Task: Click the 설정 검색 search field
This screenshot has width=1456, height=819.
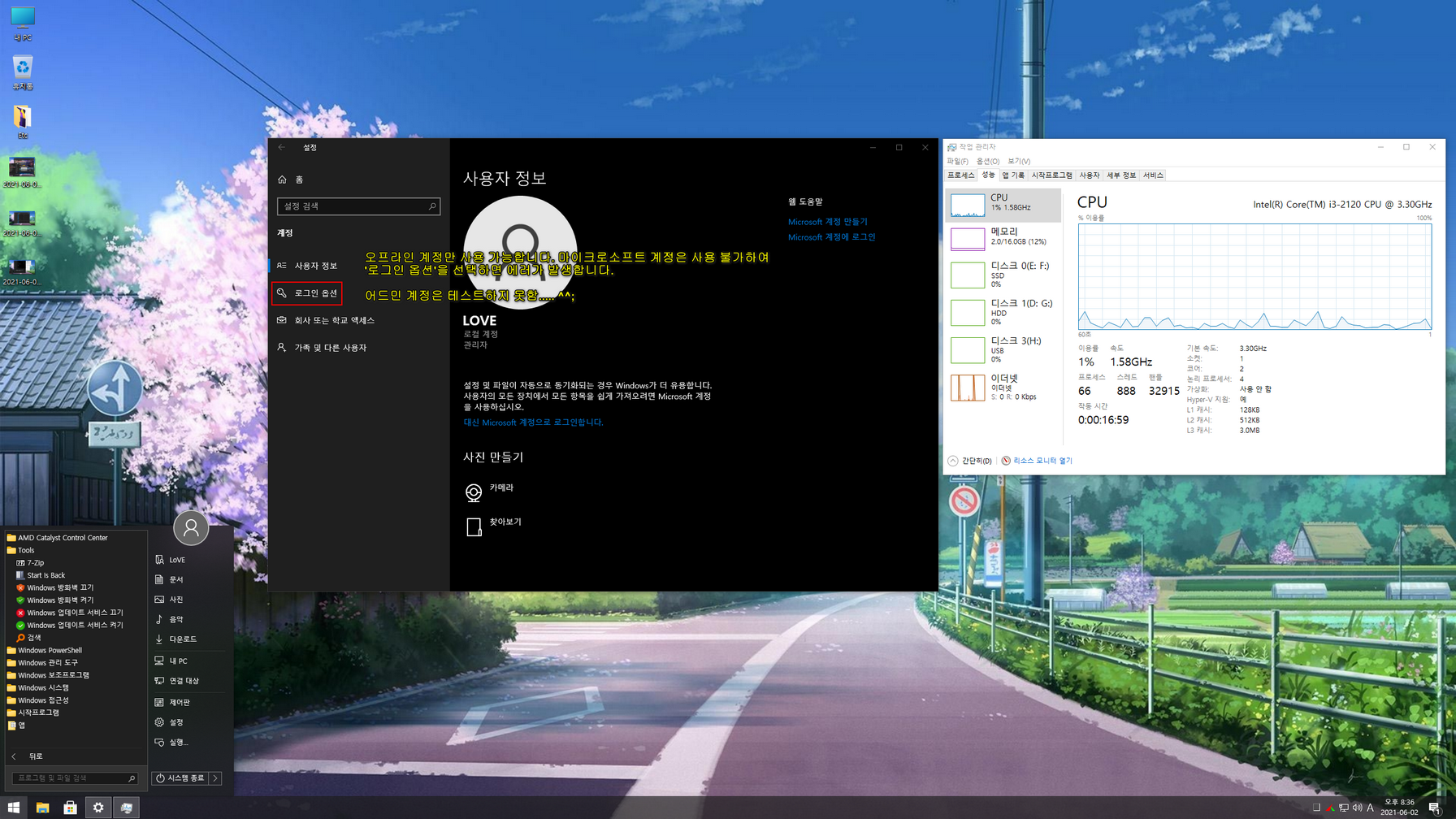Action: point(358,206)
